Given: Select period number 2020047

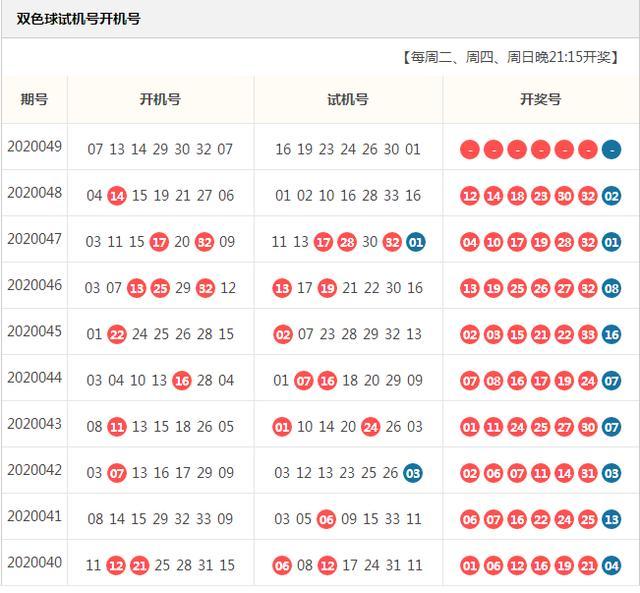Looking at the screenshot, I should (34, 239).
